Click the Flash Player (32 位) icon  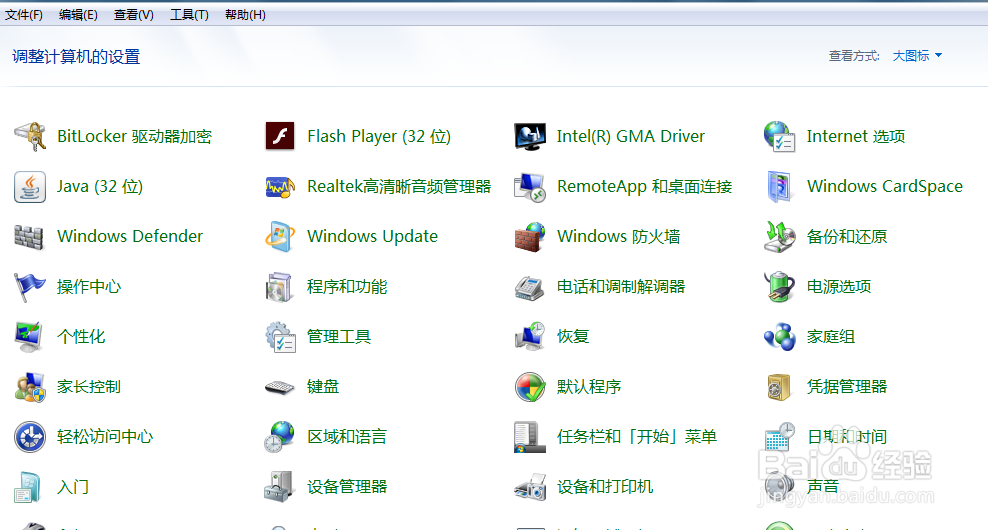click(x=280, y=136)
